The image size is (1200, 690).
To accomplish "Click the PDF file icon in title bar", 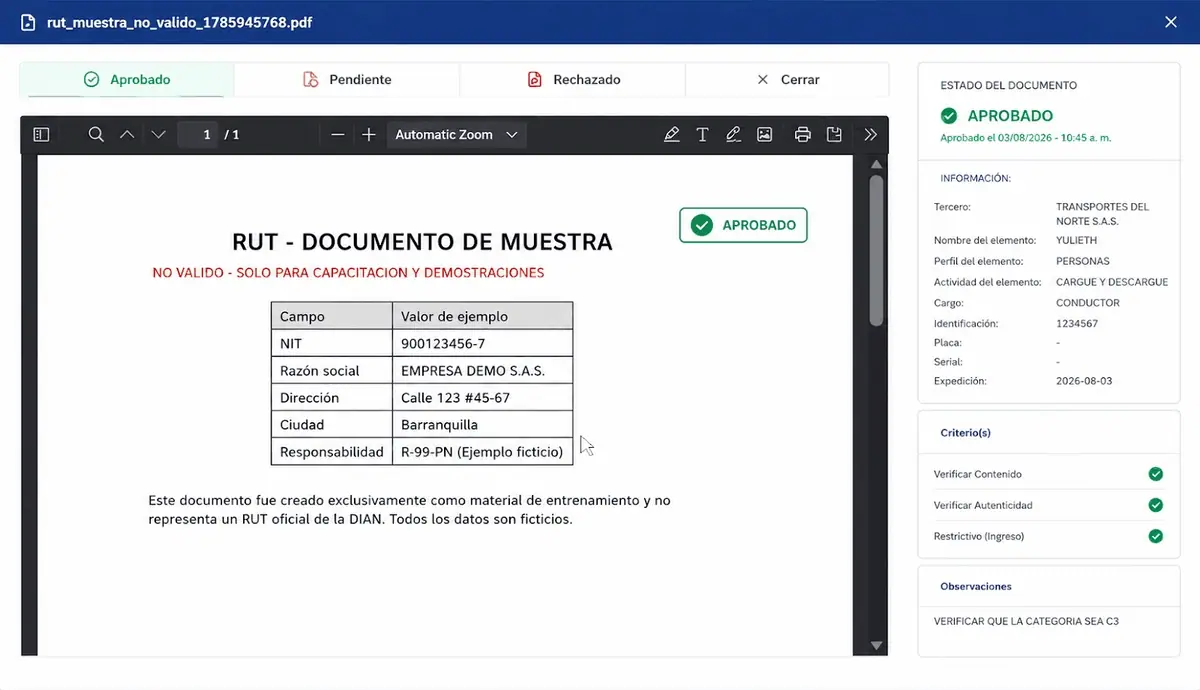I will (28, 22).
